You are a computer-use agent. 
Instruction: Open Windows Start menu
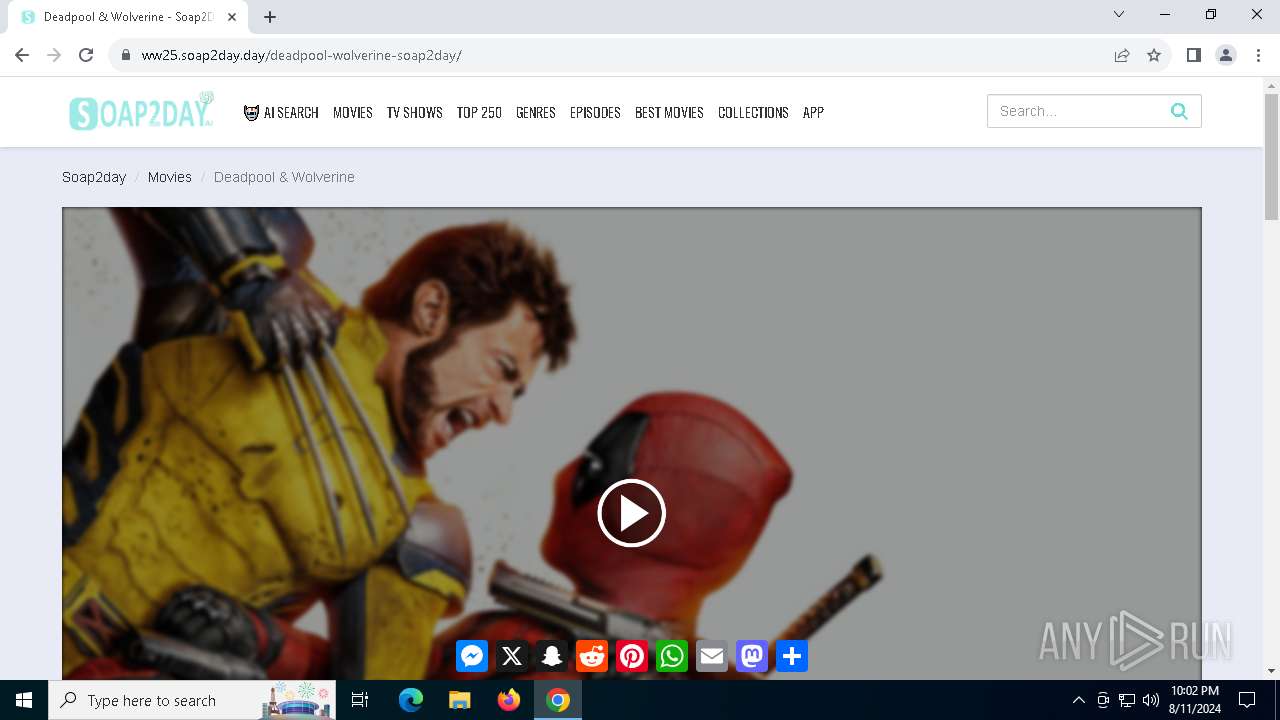click(24, 700)
